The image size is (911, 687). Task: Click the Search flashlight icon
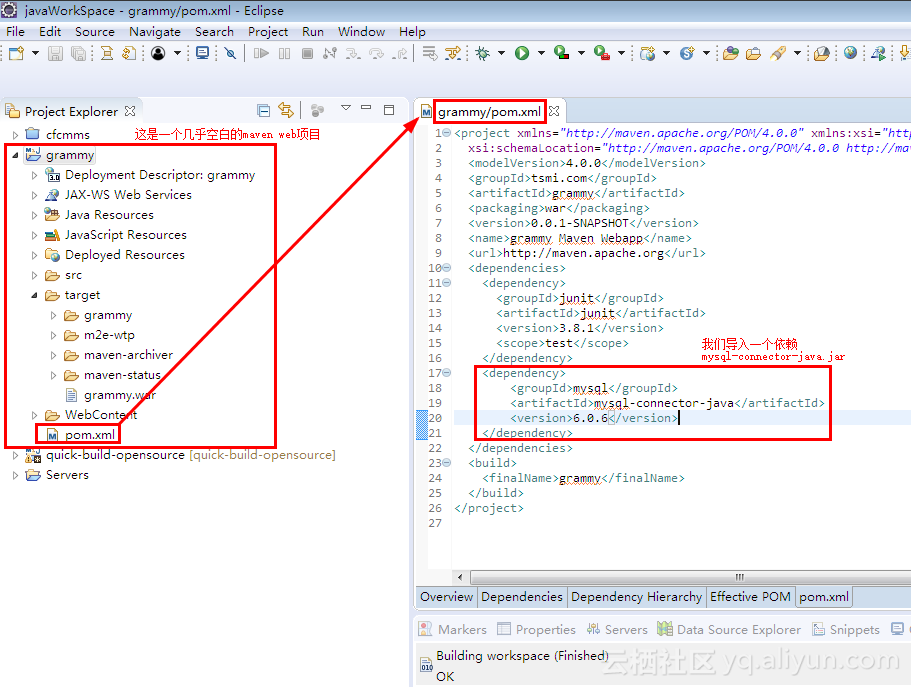click(778, 53)
